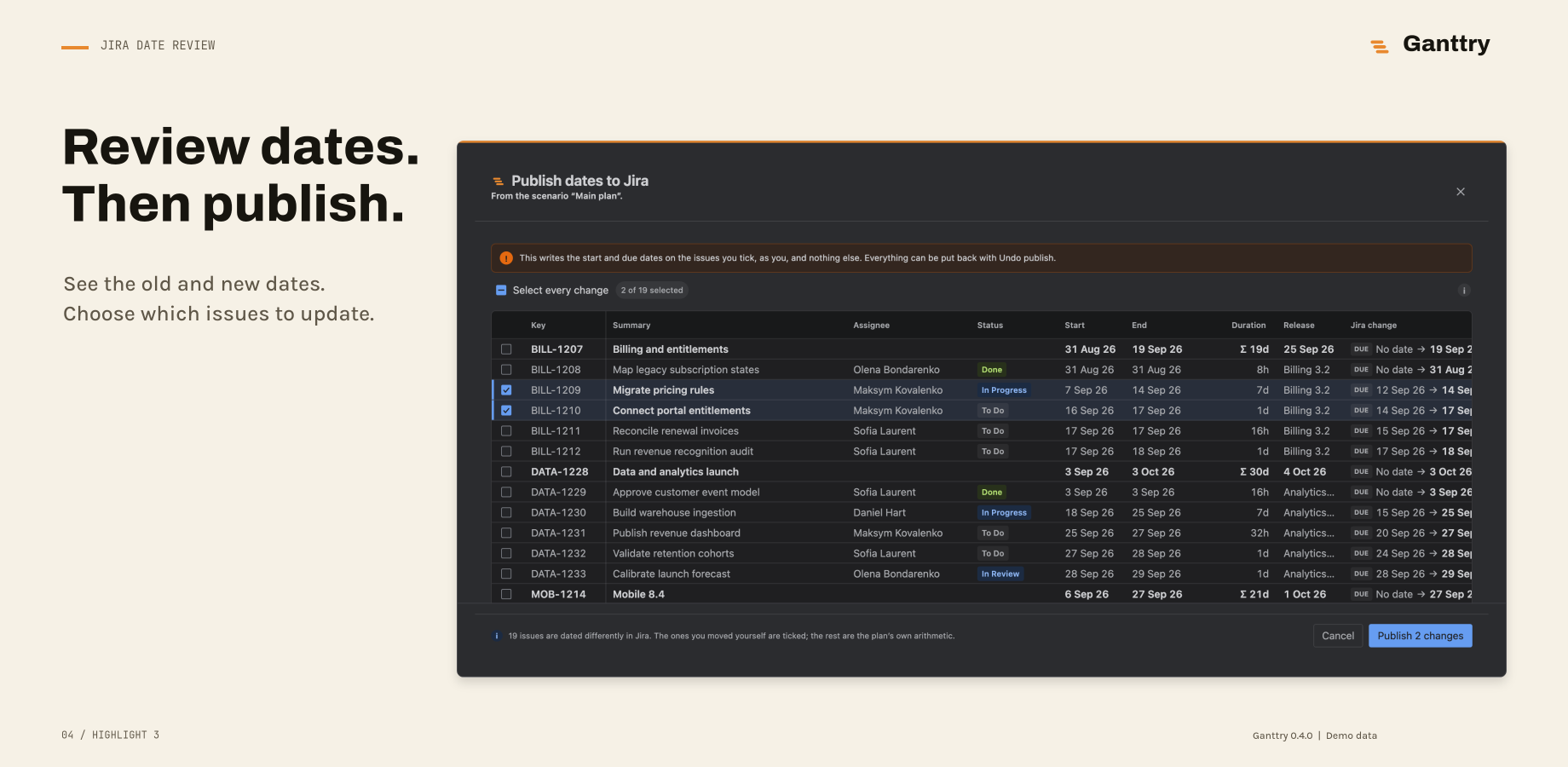The height and width of the screenshot is (767, 1568).
Task: Click summary Migrate pricing rules
Action: point(663,390)
